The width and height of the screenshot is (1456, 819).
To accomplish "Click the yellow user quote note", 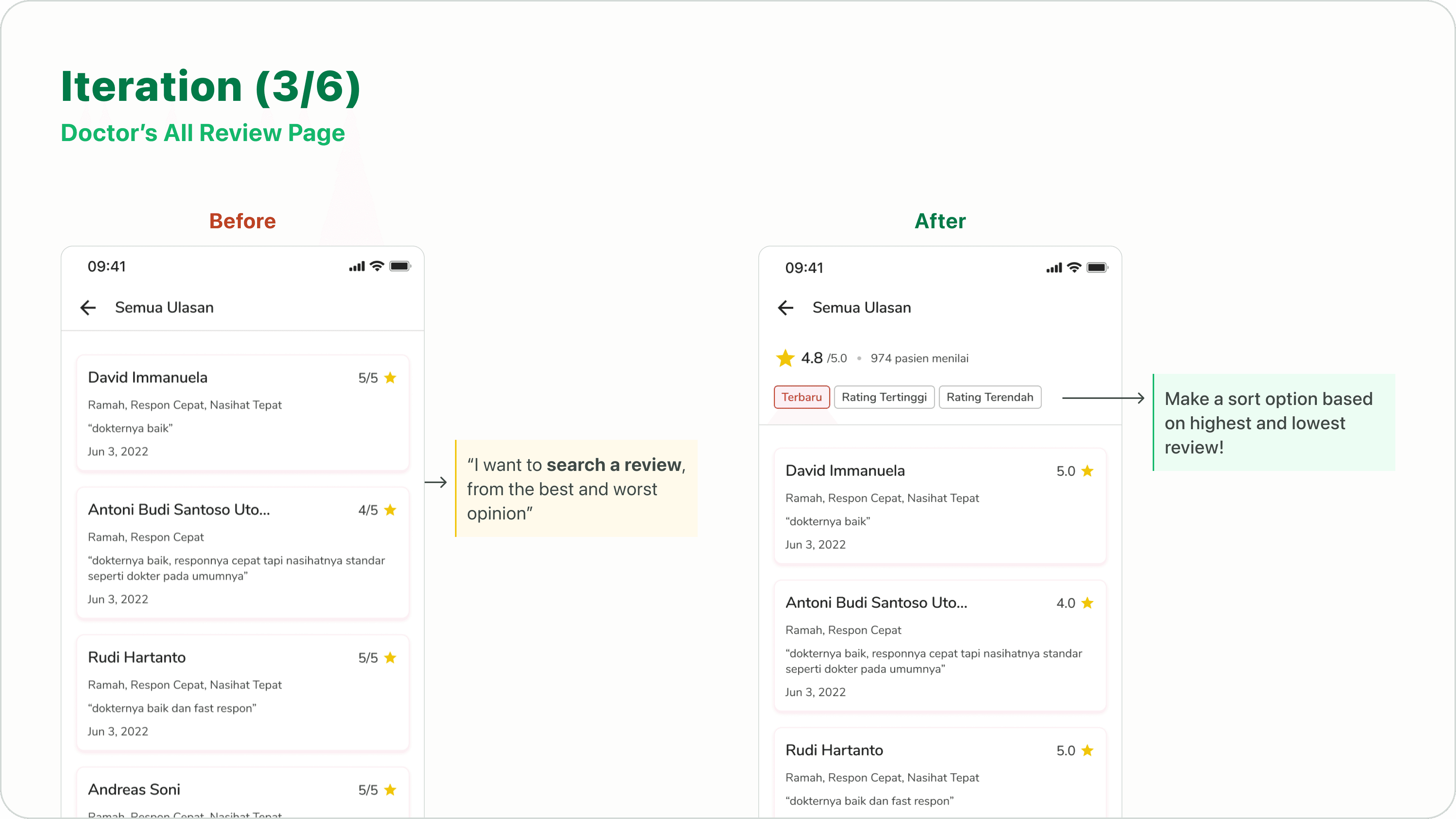I will (576, 488).
